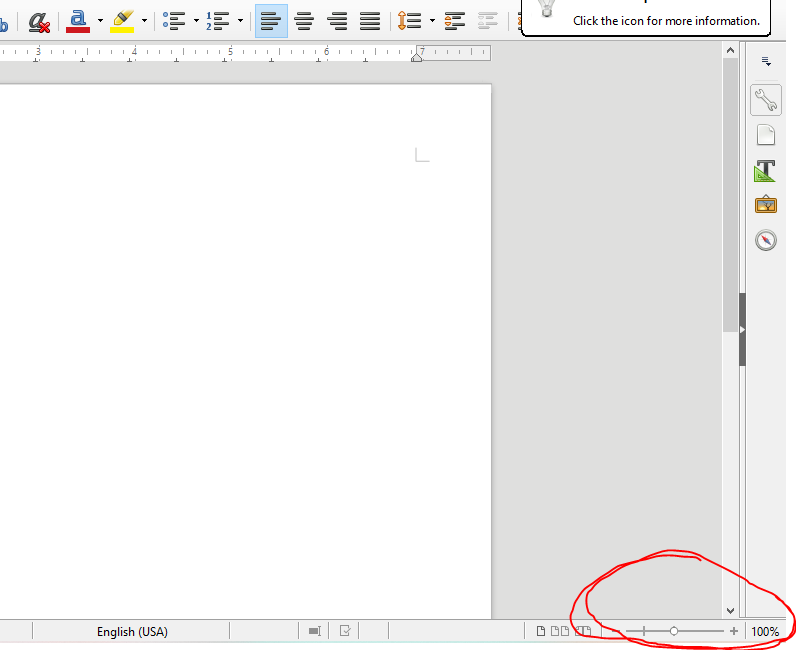Open the highlighting color dropdown arrow
Image resolution: width=796 pixels, height=650 pixels.
144,21
